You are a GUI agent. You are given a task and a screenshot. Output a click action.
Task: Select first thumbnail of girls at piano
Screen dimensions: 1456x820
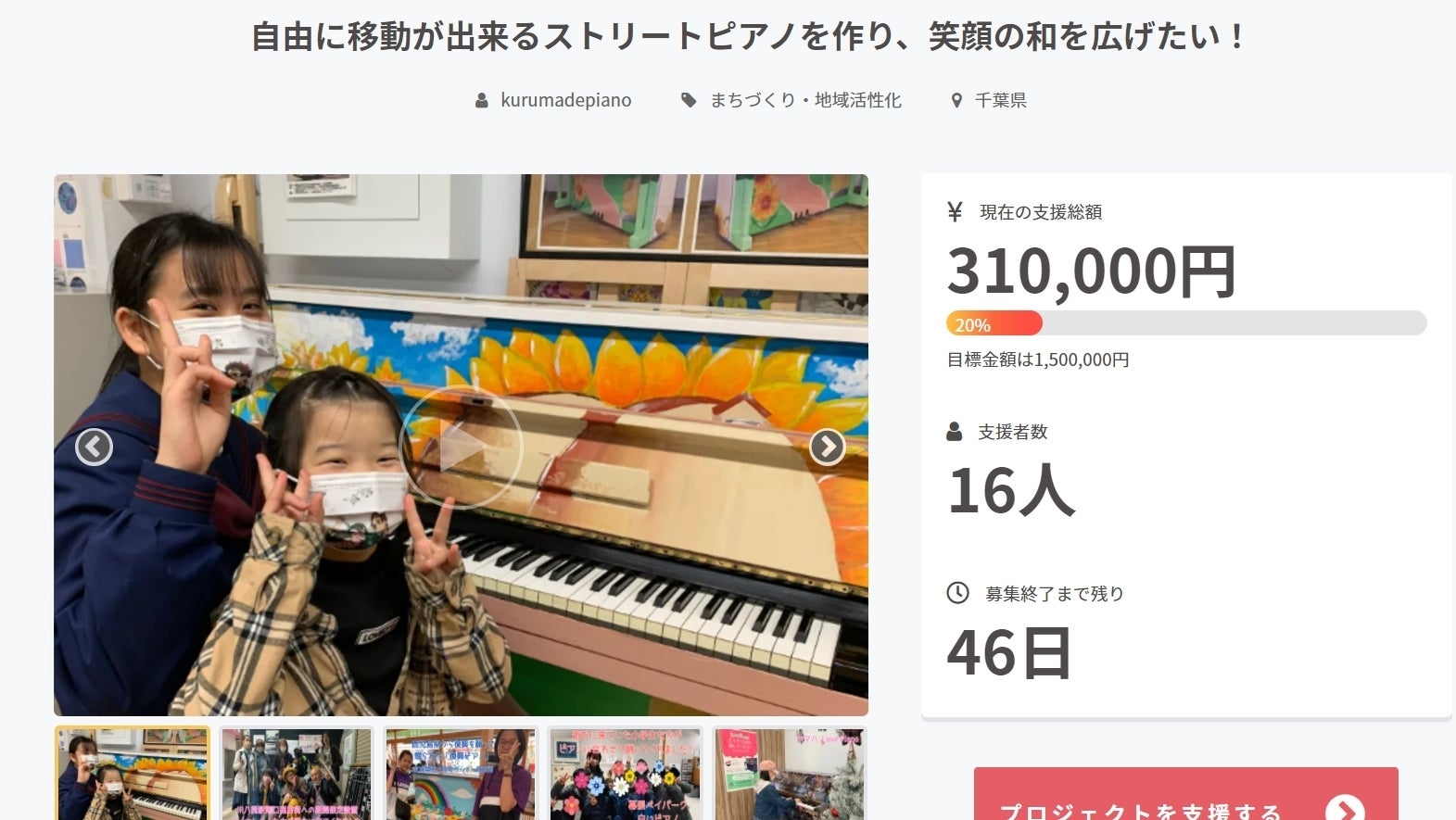click(133, 774)
